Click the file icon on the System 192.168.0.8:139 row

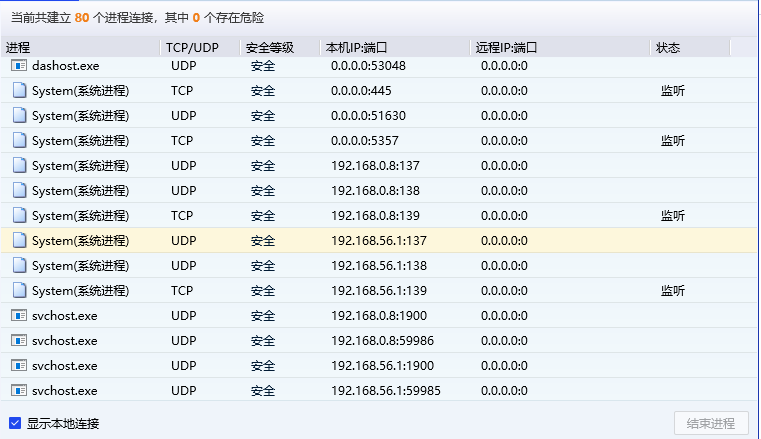tap(19, 215)
